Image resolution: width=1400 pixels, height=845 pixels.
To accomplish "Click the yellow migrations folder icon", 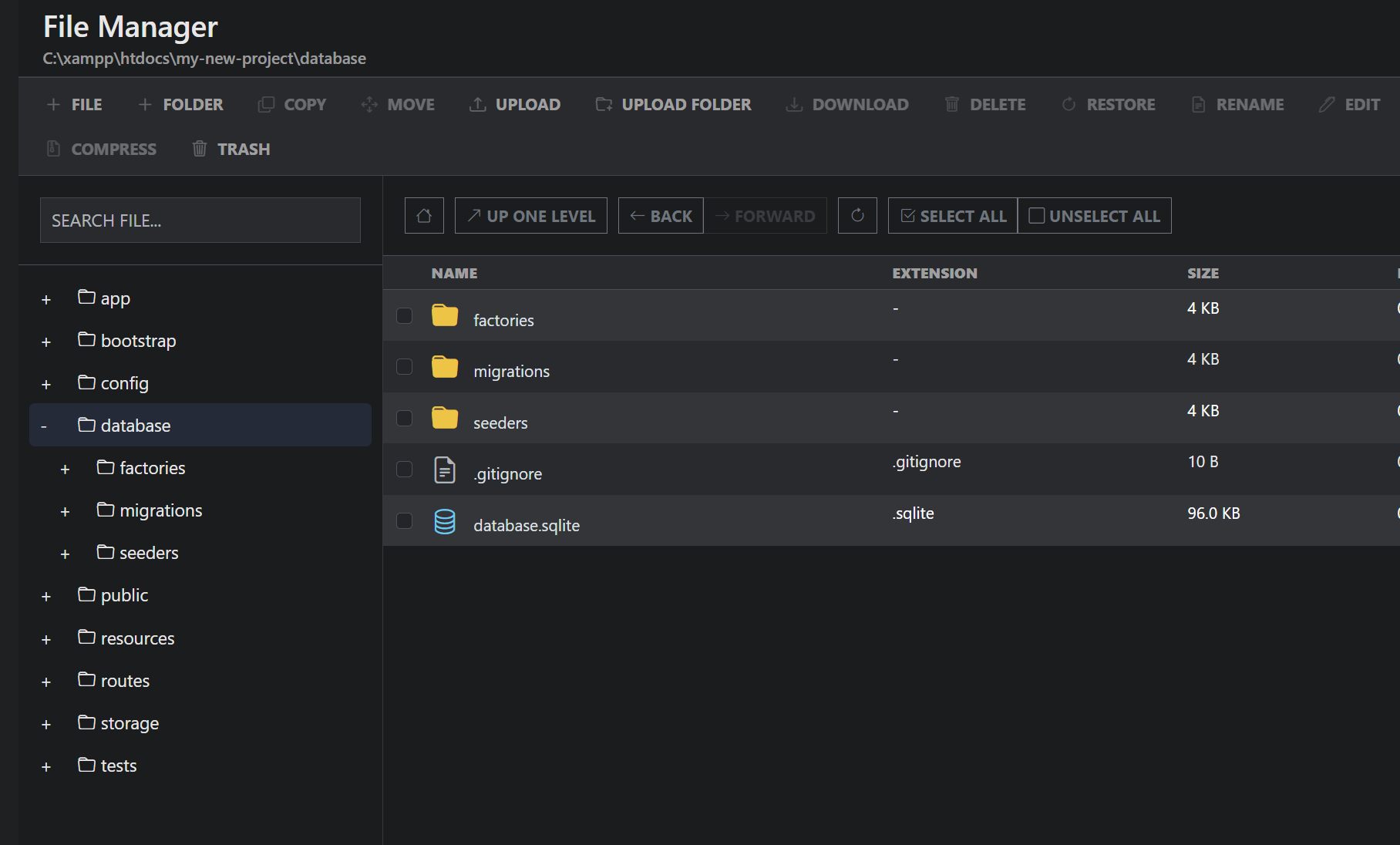I will pos(445,367).
